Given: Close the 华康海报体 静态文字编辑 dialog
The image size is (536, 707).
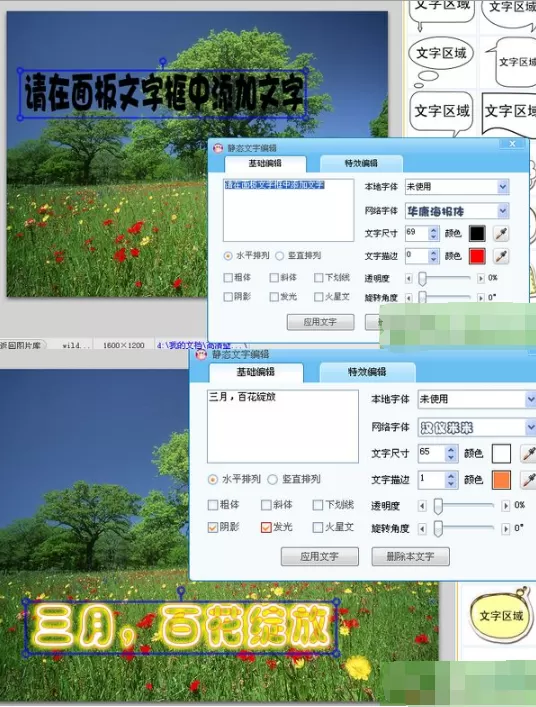Looking at the screenshot, I should (x=513, y=143).
